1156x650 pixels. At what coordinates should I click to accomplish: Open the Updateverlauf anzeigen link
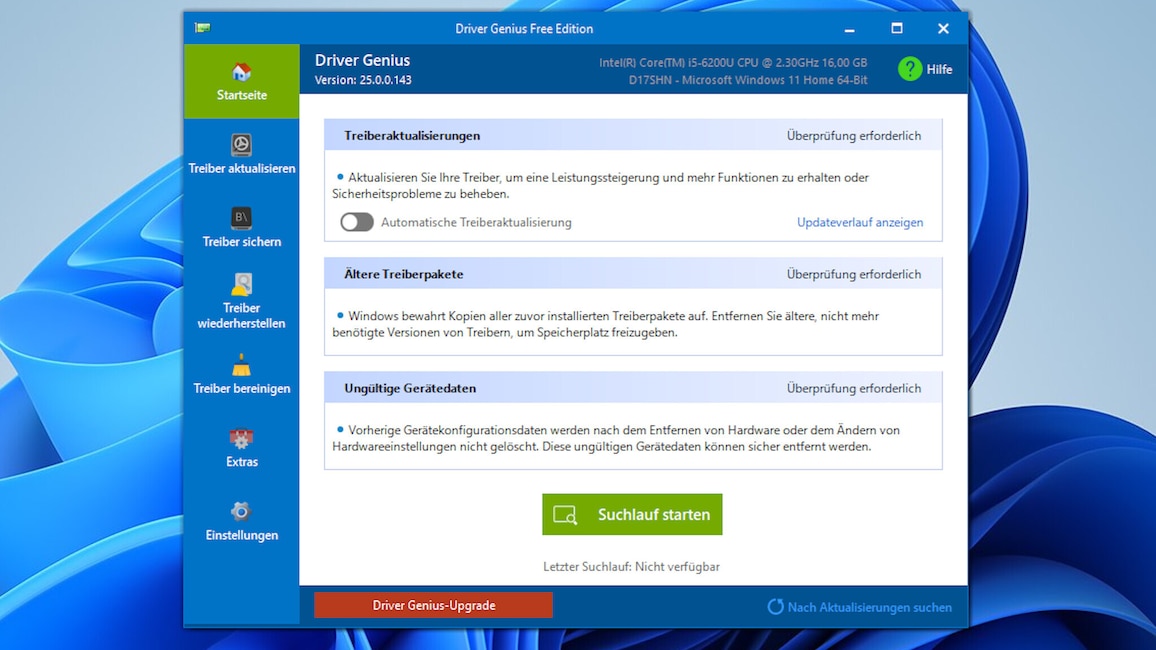pyautogui.click(x=860, y=222)
